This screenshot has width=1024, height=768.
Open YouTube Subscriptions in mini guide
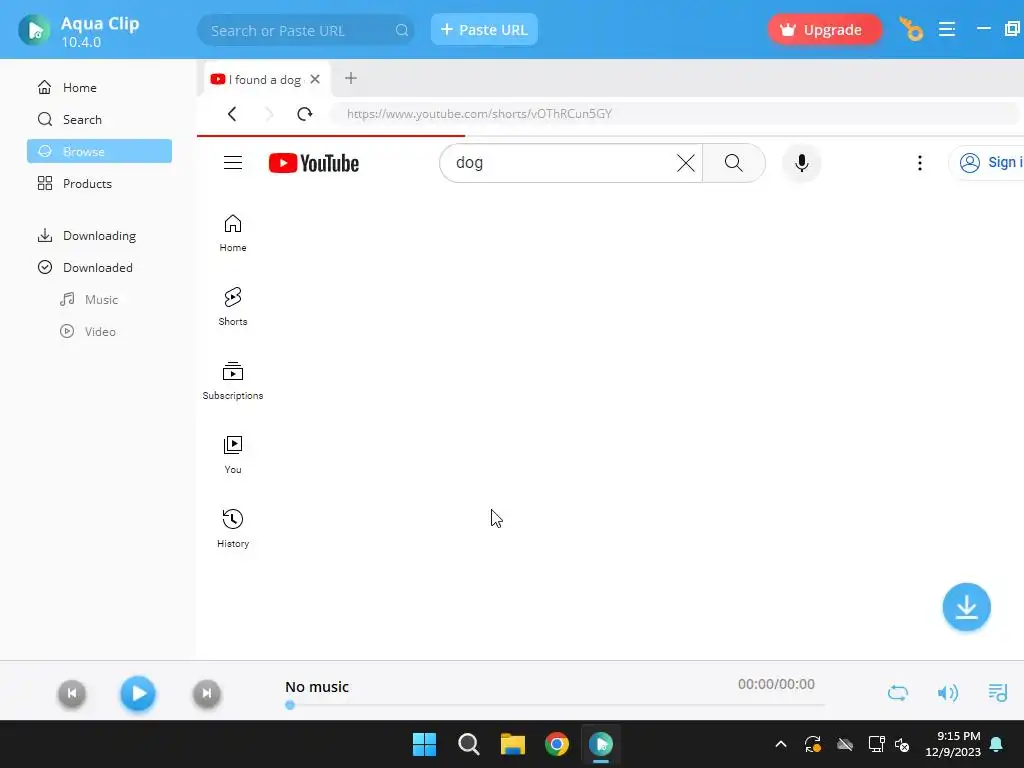pyautogui.click(x=233, y=380)
